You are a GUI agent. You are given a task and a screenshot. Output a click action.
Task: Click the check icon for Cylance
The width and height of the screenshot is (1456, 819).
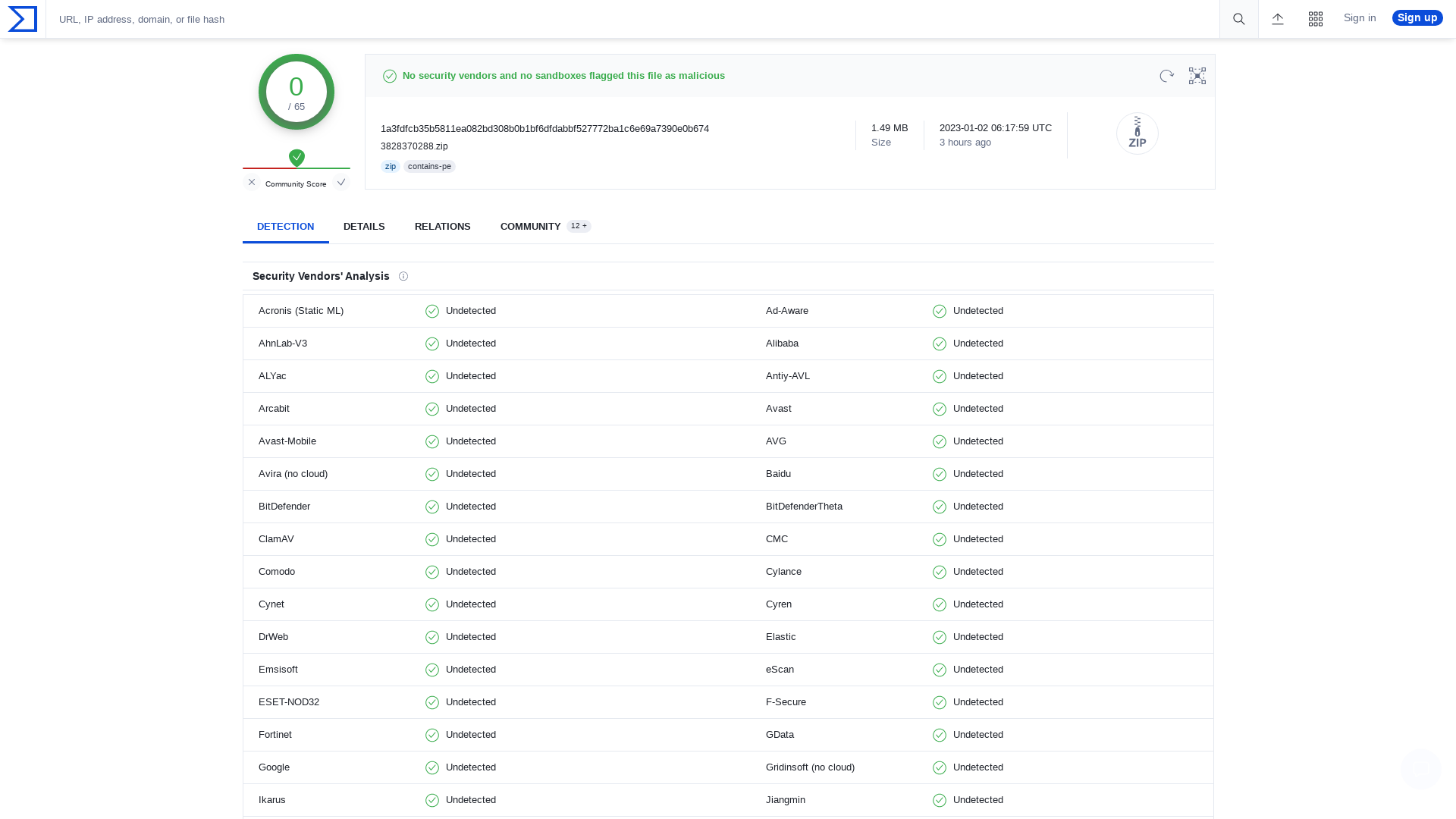pyautogui.click(x=940, y=572)
